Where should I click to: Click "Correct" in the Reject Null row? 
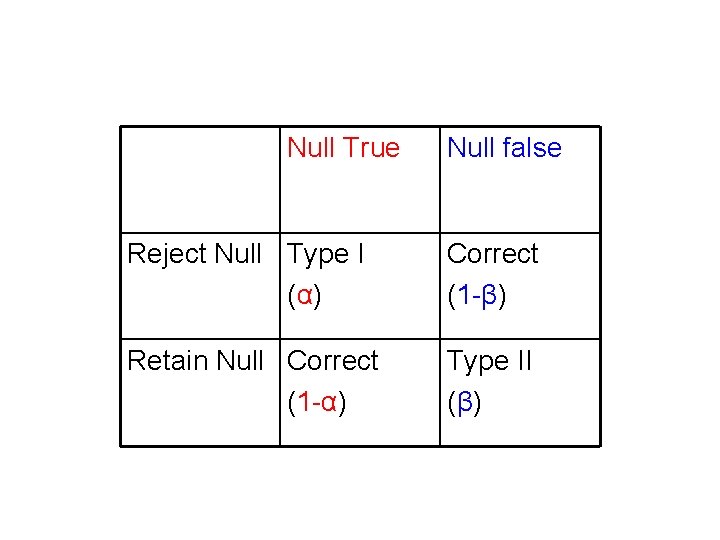point(492,254)
